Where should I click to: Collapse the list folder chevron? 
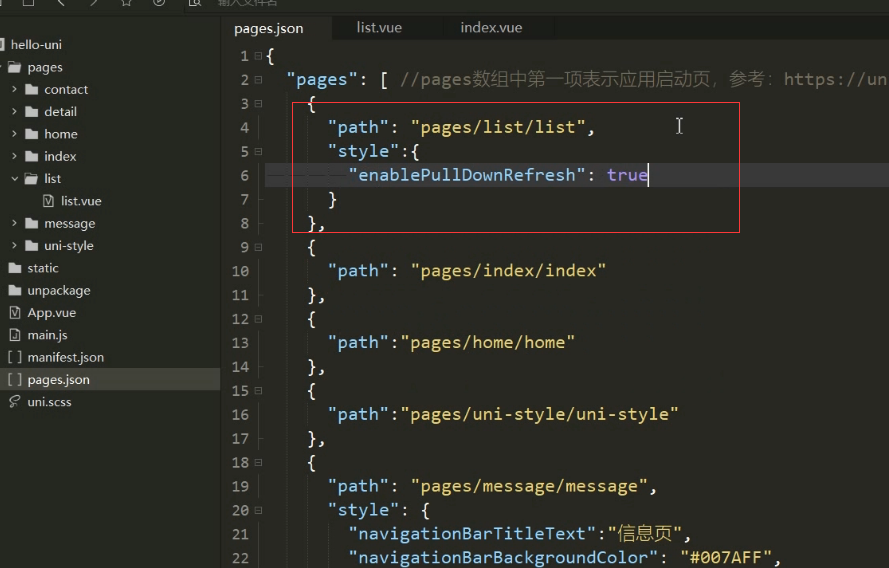[x=14, y=179]
